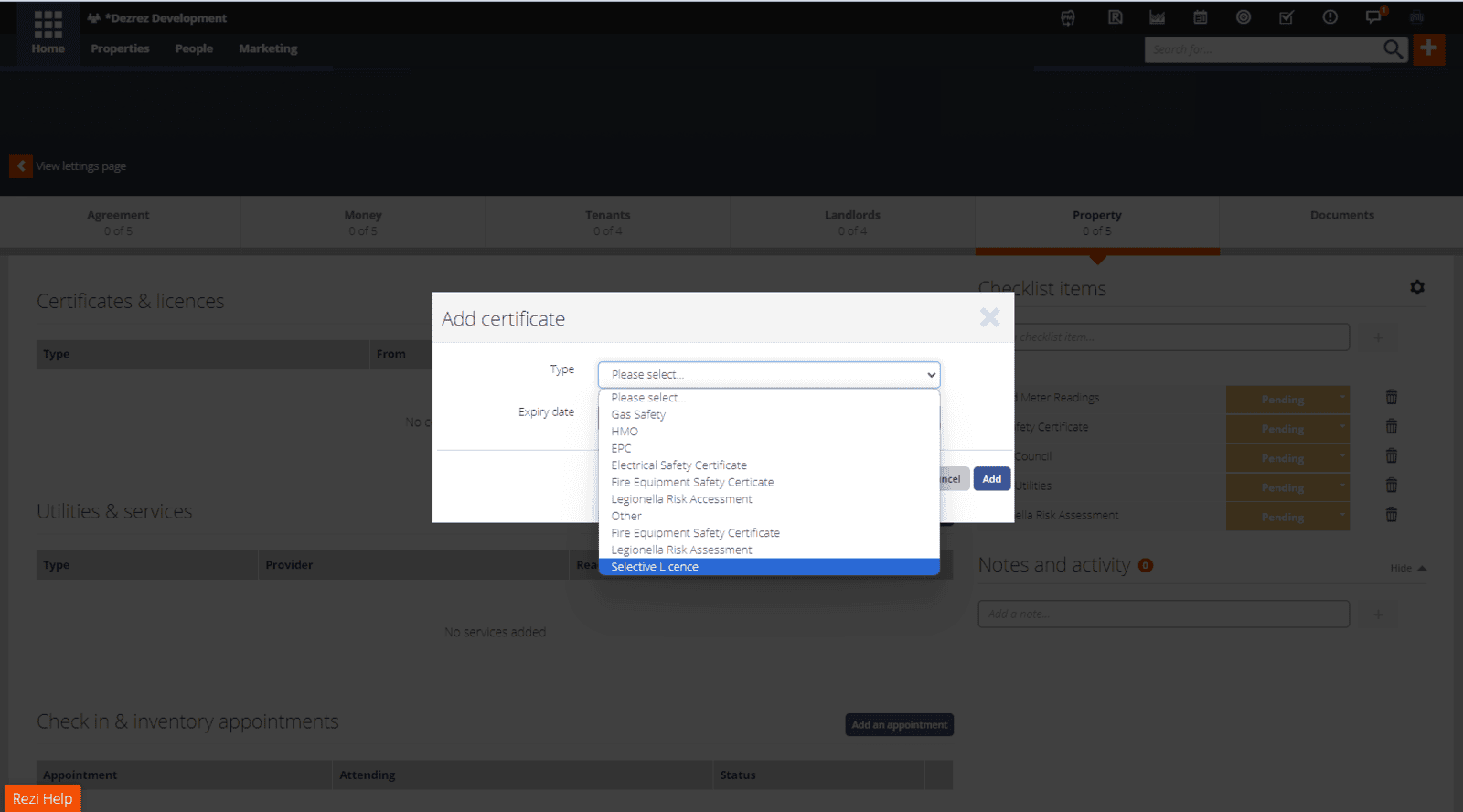Image resolution: width=1463 pixels, height=812 pixels.
Task: Open the calendar icon in the top bar
Action: tap(1200, 17)
